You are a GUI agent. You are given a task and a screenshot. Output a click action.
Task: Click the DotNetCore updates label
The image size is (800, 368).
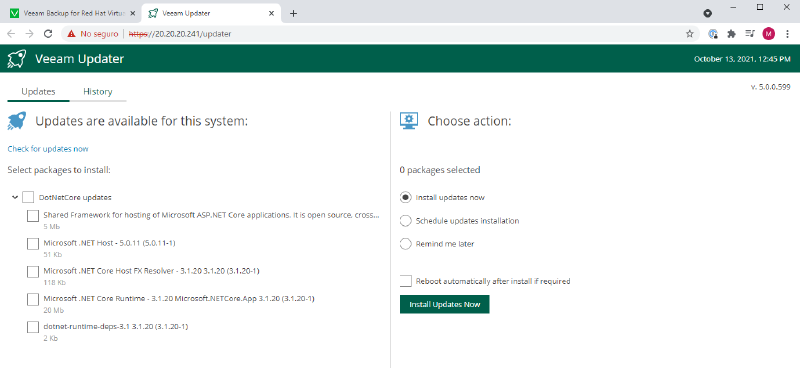[75, 197]
